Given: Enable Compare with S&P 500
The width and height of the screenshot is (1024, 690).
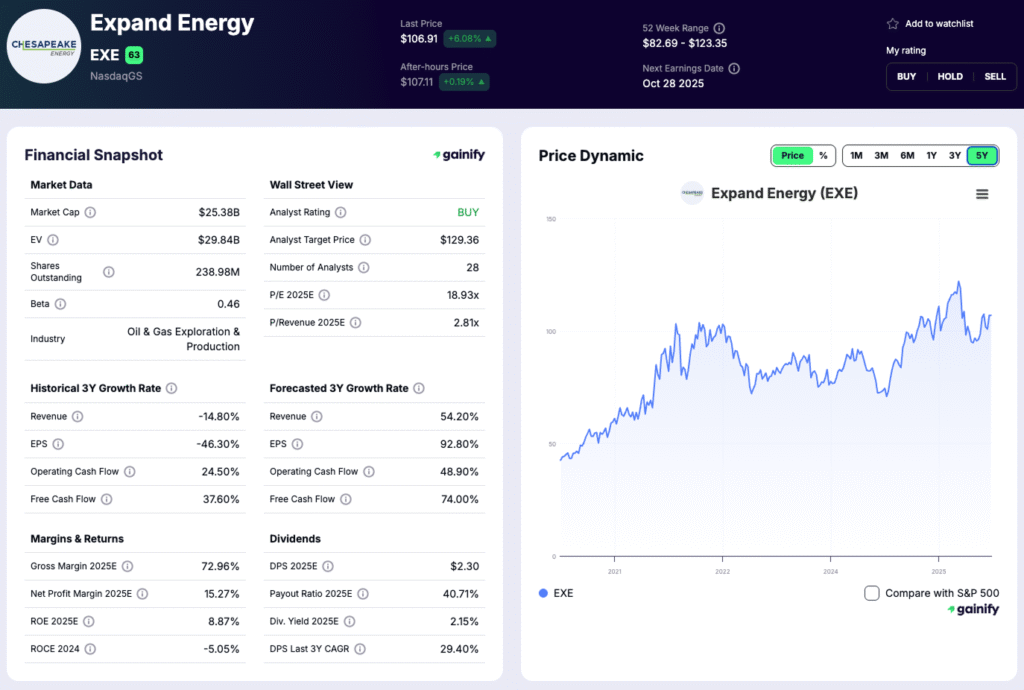Looking at the screenshot, I should pos(872,593).
